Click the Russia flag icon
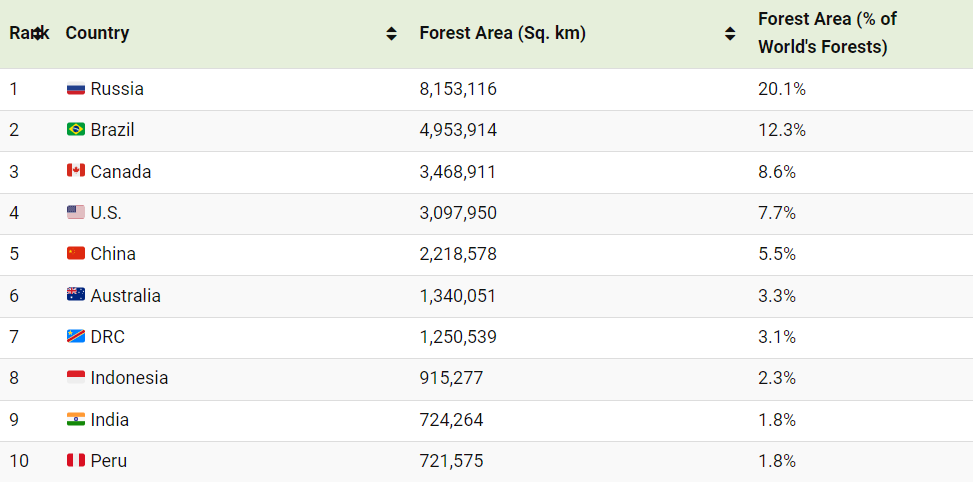The width and height of the screenshot is (973, 482). (x=76, y=89)
